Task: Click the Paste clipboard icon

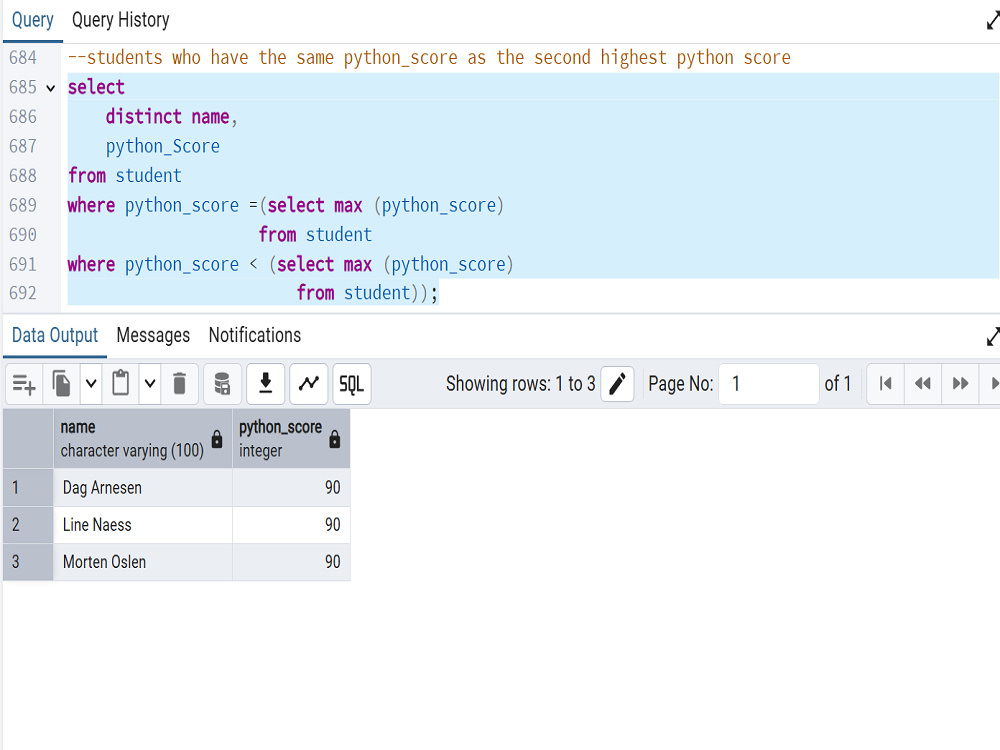Action: click(x=121, y=384)
